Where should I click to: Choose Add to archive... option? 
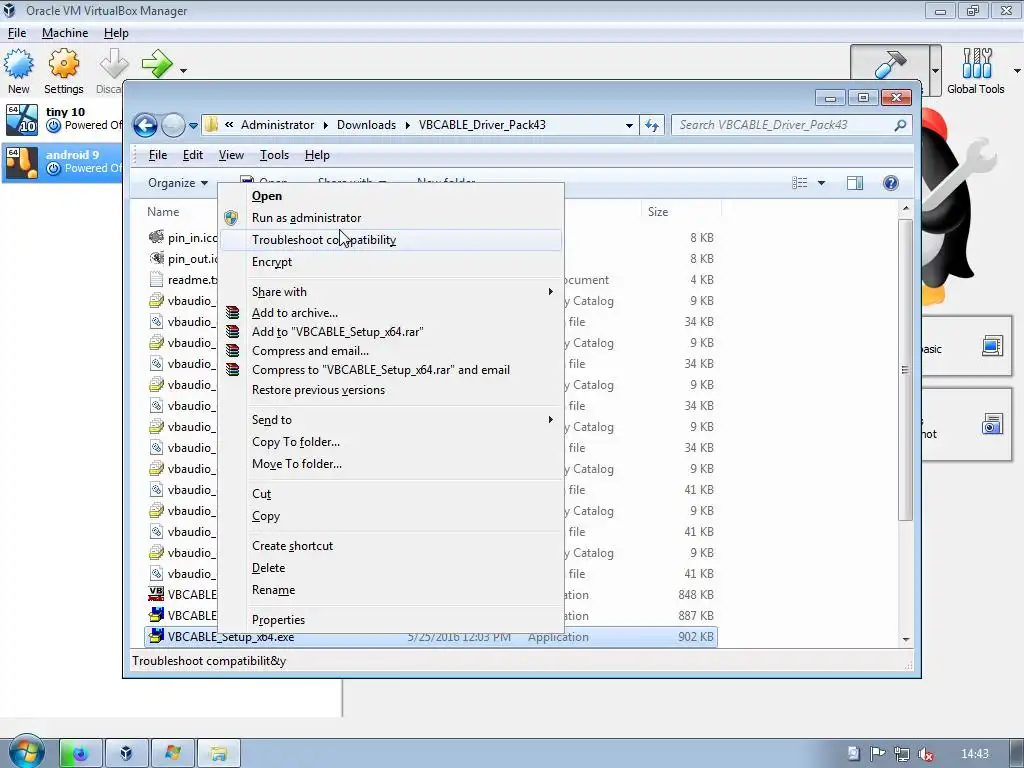(x=391, y=313)
